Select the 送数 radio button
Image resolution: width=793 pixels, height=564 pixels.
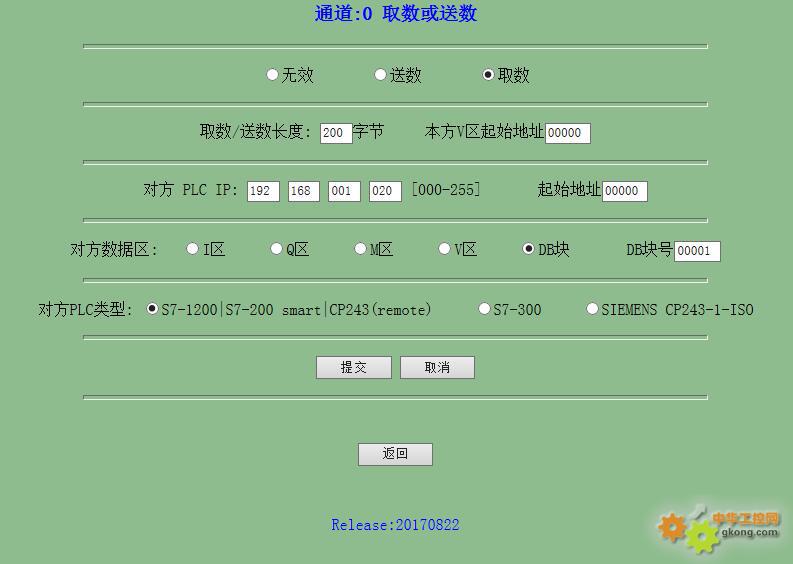click(380, 75)
